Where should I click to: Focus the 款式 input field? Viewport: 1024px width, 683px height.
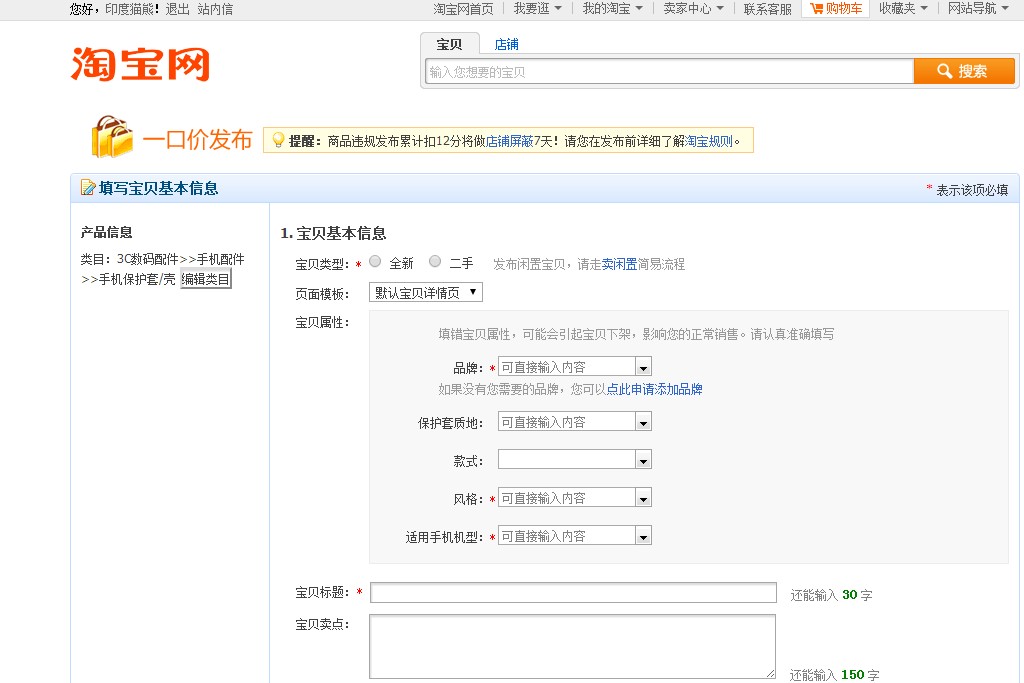pos(567,460)
